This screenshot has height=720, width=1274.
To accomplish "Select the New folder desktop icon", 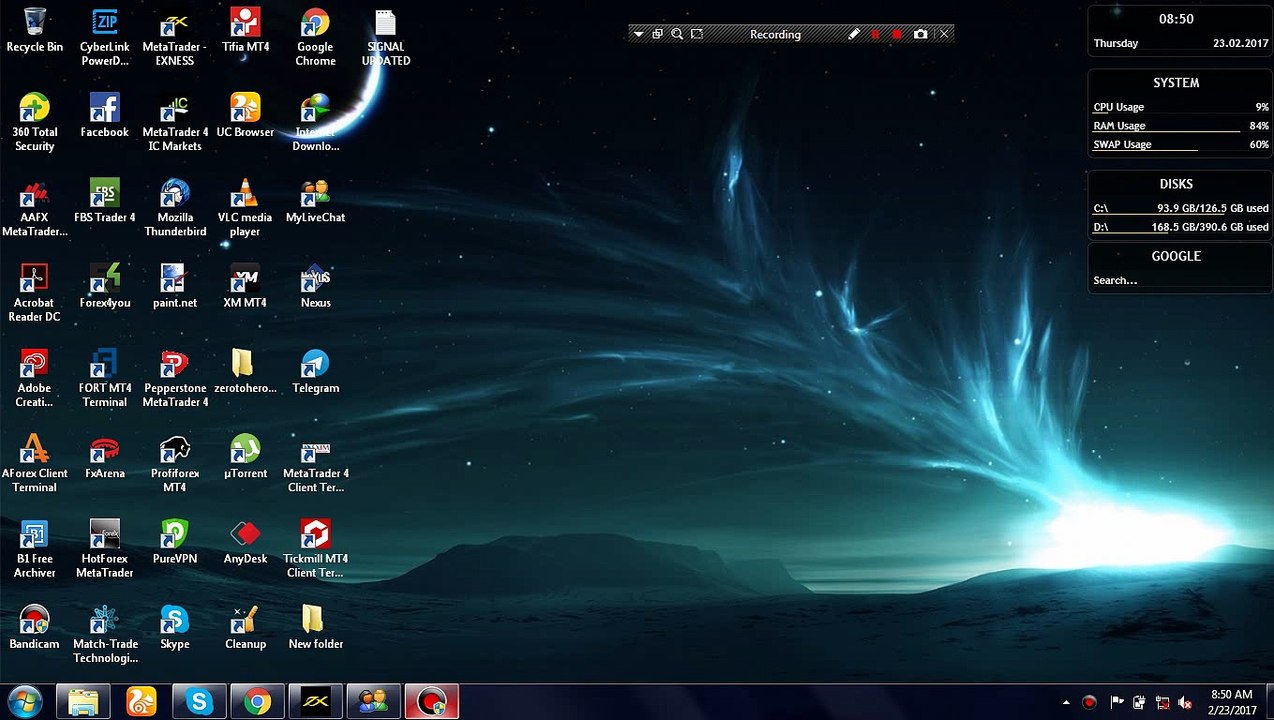I will [x=315, y=628].
